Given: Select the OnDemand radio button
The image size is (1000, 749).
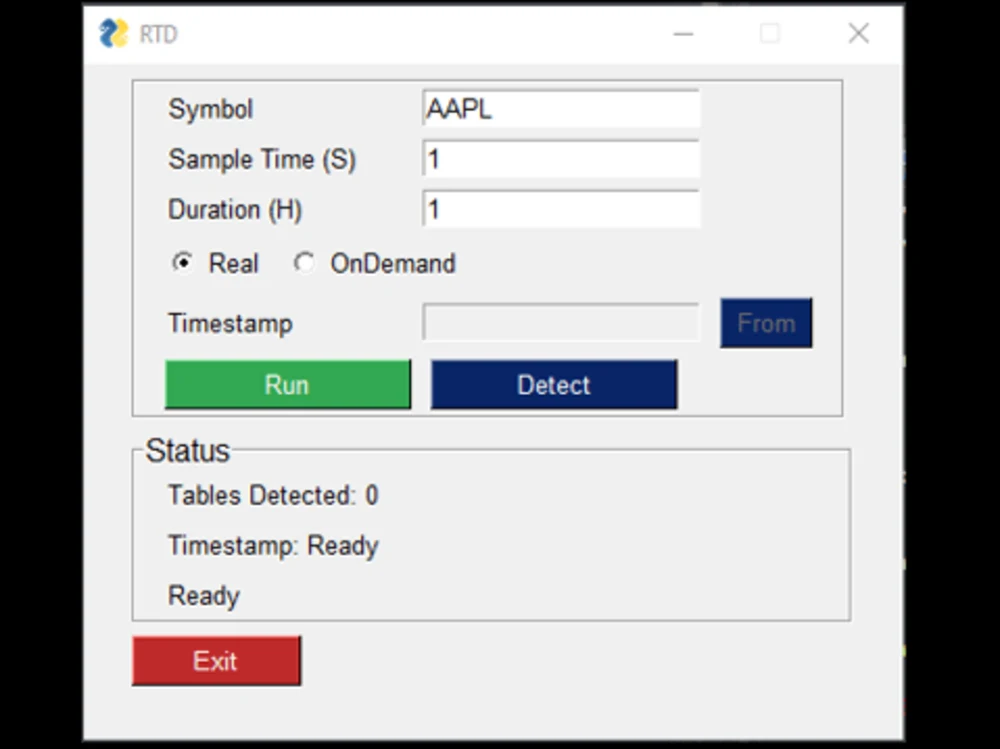Looking at the screenshot, I should [304, 263].
